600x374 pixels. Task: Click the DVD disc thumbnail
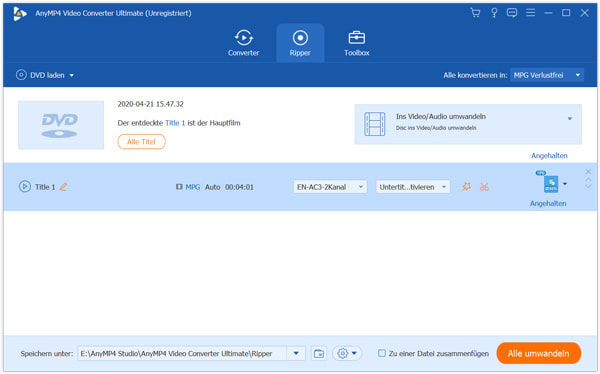[61, 125]
